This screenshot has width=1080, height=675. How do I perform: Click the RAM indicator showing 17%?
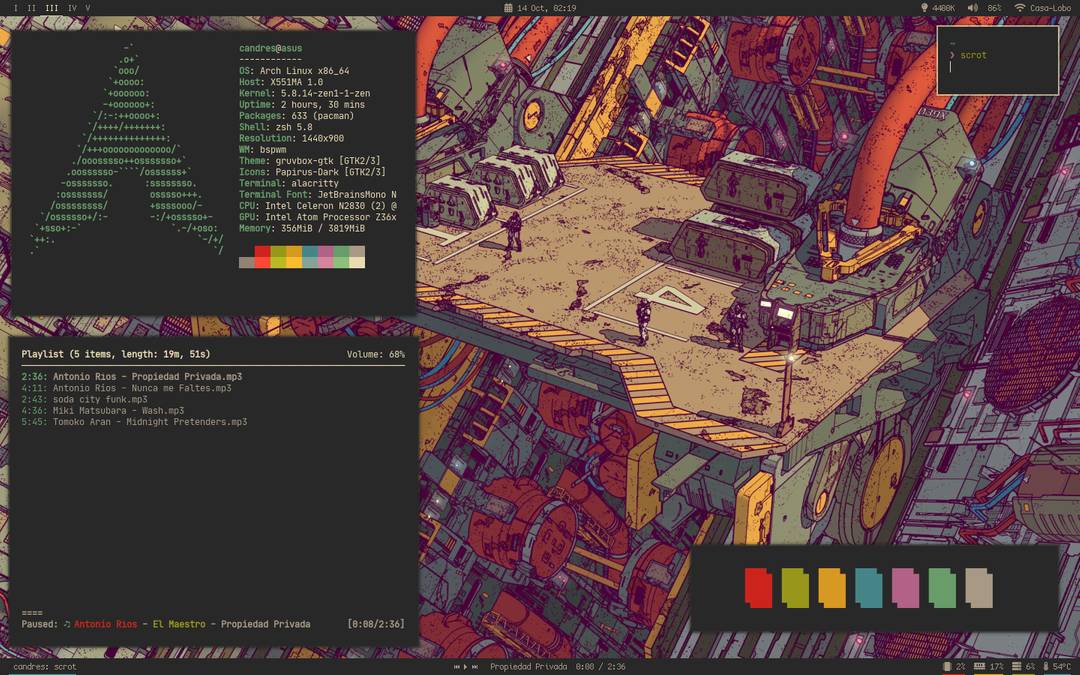997,666
